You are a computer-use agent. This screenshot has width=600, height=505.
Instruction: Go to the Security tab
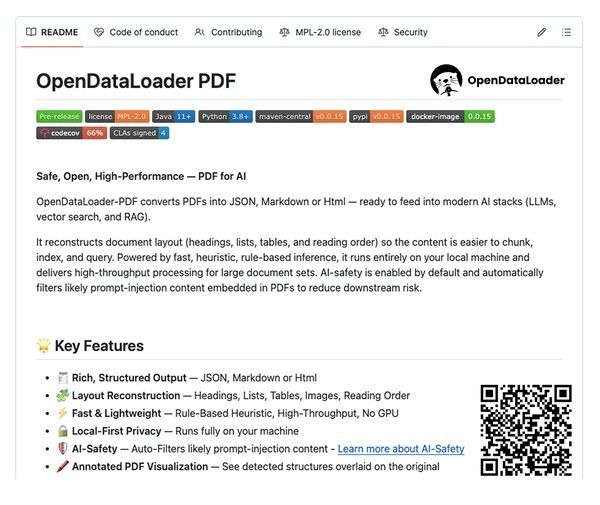click(403, 32)
